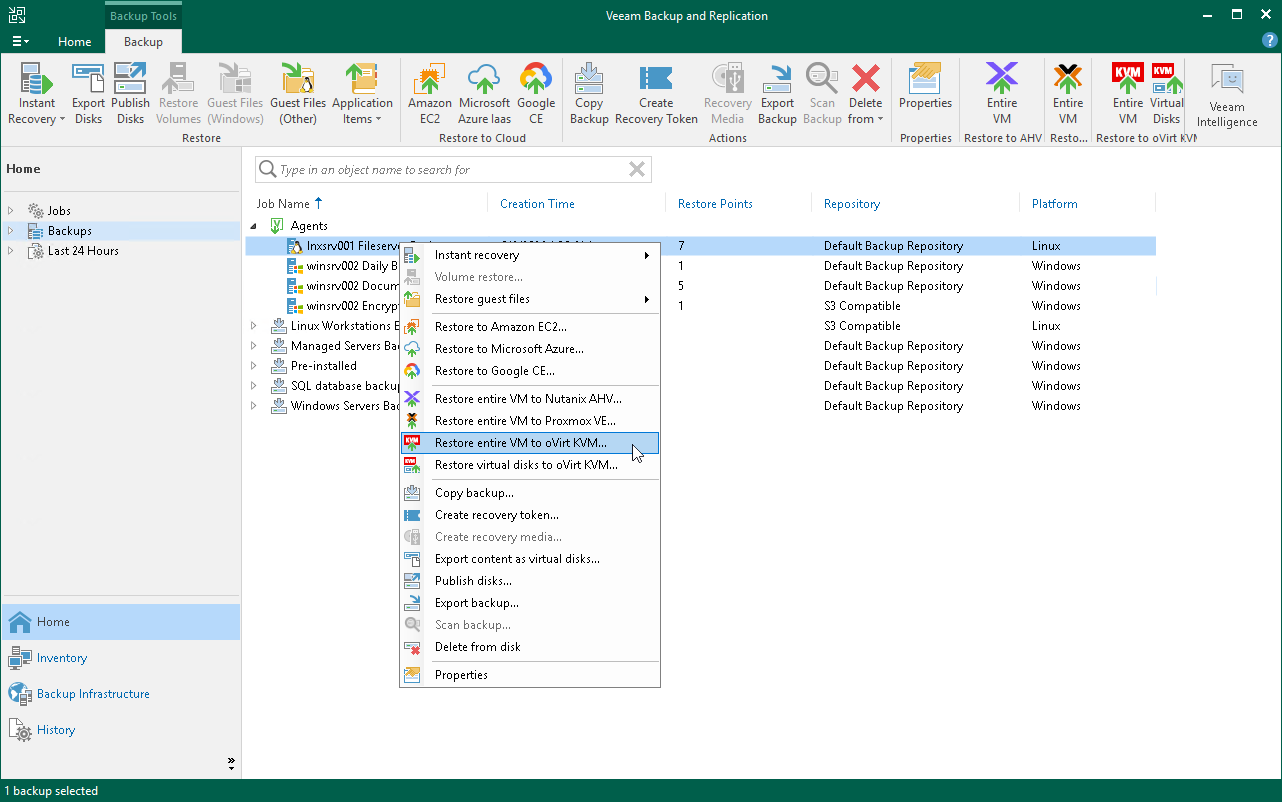
Task: Switch to the Home ribbon tab
Action: coord(75,42)
